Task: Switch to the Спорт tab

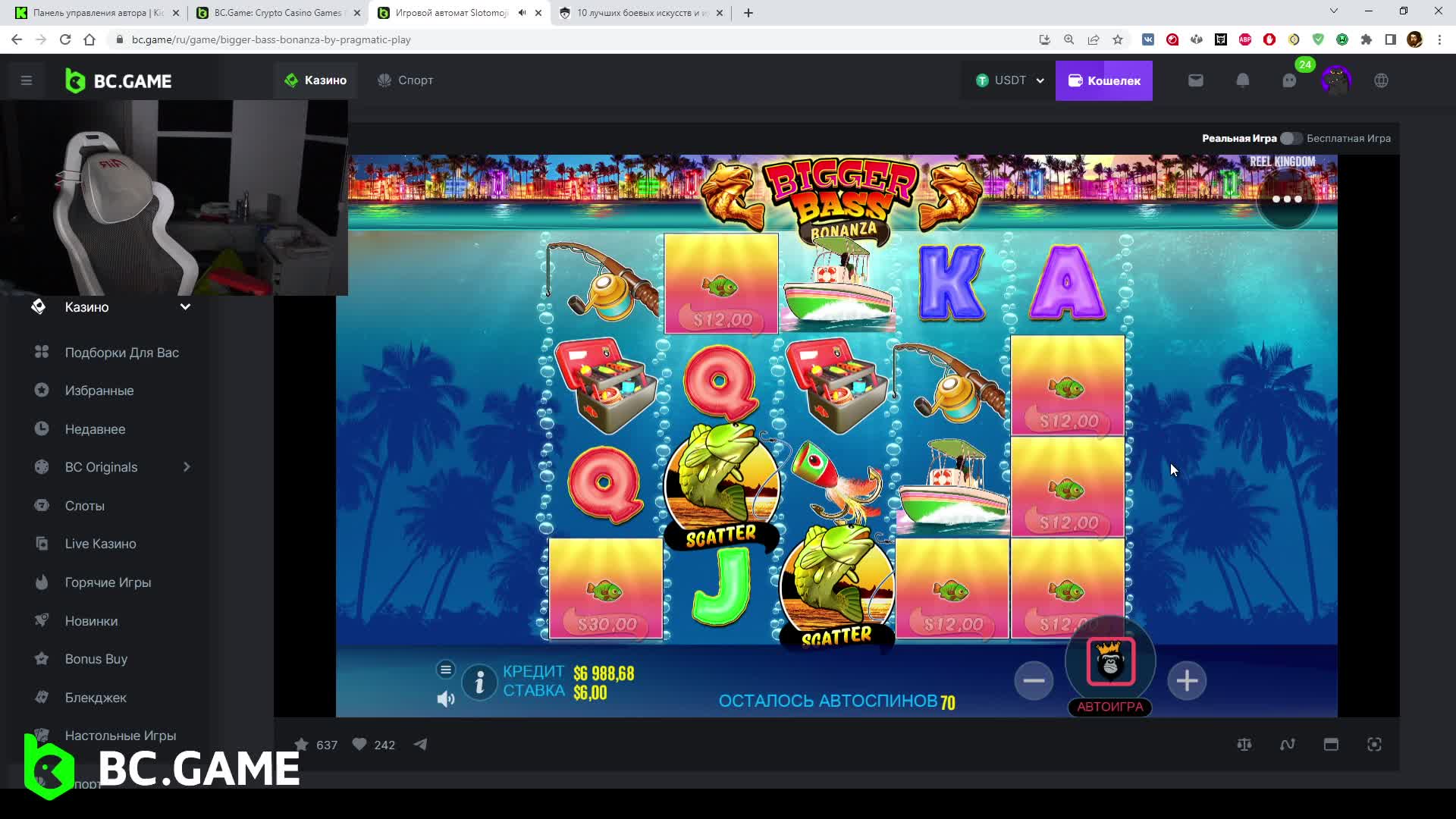Action: pos(406,80)
